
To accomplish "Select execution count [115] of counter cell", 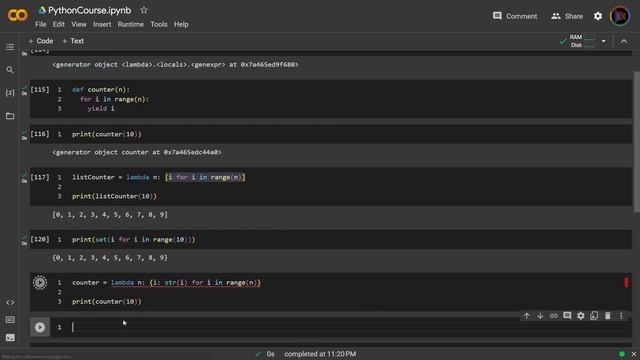I will [x=40, y=89].
